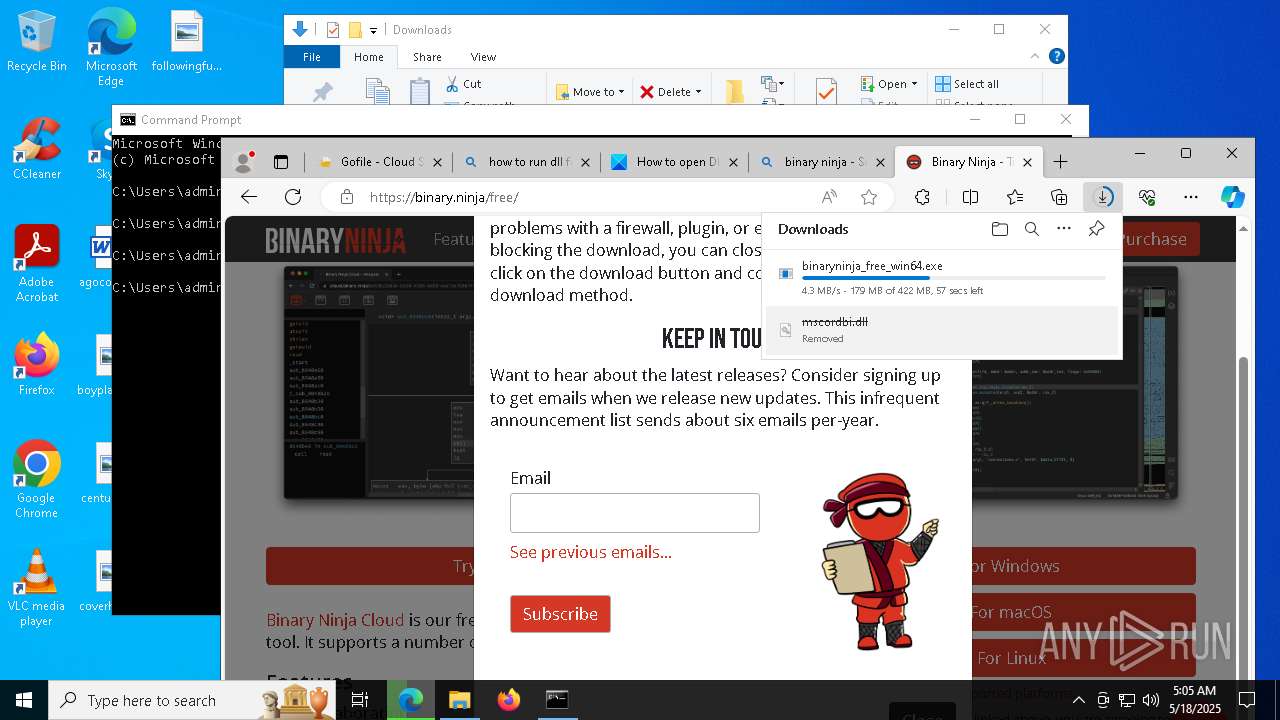The width and height of the screenshot is (1280, 720).
Task: Click Cut in File Explorer ribbon
Action: pyautogui.click(x=463, y=84)
